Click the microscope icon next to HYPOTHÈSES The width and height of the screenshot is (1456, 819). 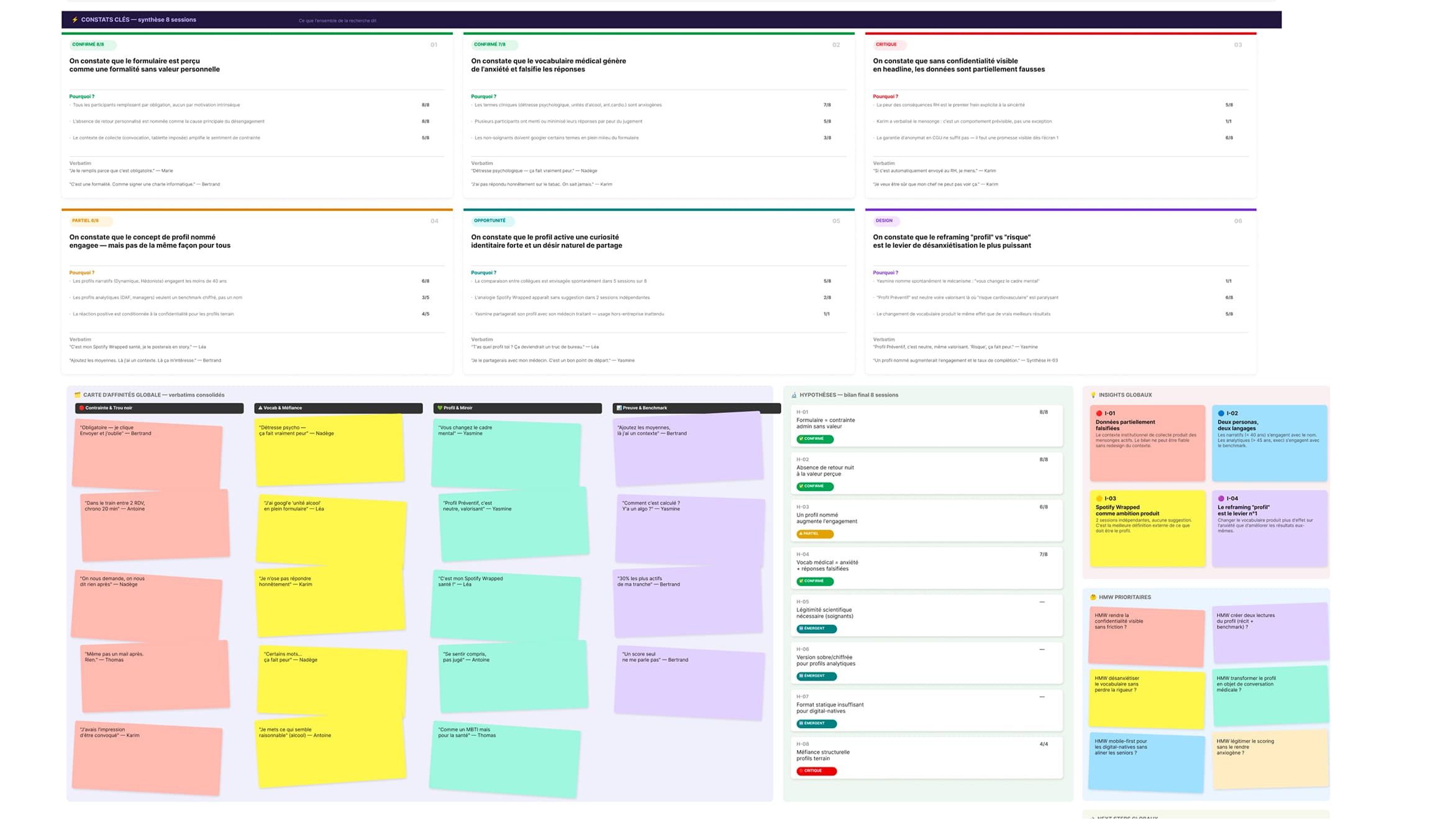tap(794, 395)
